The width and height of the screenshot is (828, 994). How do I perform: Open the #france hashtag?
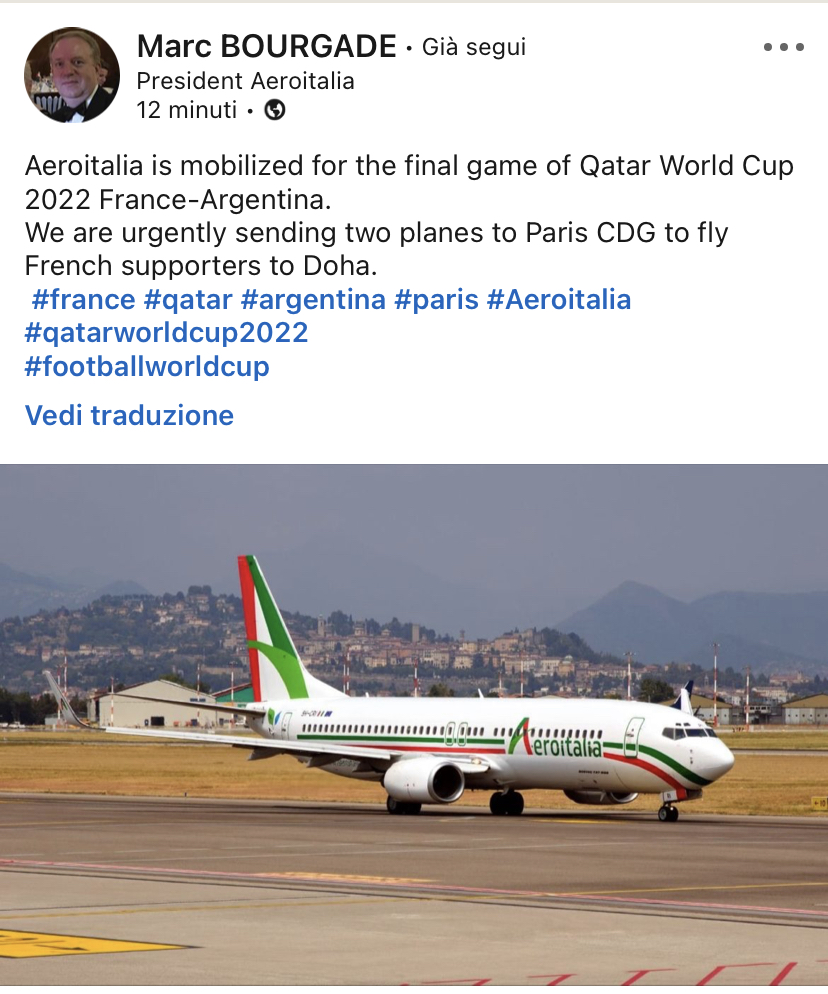pos(83,299)
